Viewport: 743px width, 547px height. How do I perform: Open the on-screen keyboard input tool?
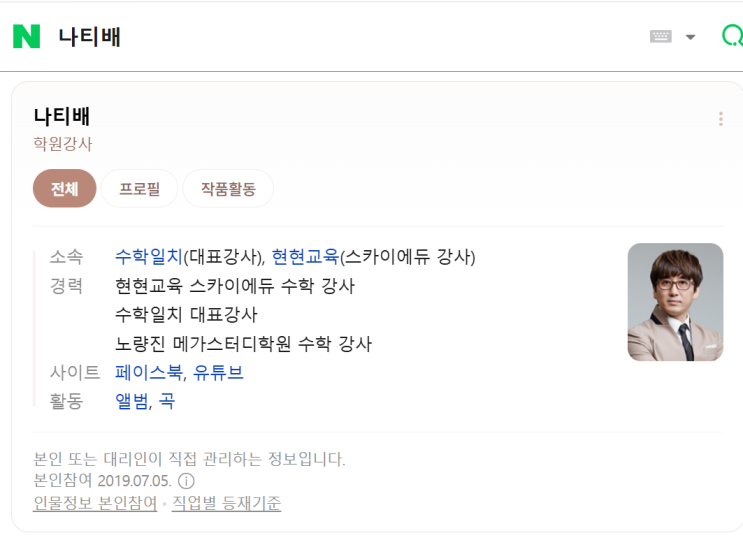(x=660, y=37)
